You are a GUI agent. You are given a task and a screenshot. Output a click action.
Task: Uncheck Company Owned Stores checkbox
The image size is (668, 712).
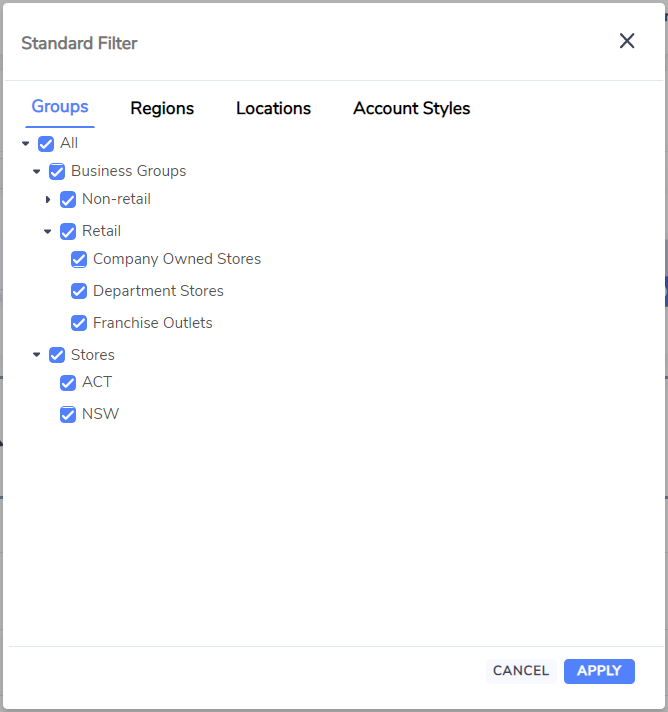pyautogui.click(x=79, y=259)
